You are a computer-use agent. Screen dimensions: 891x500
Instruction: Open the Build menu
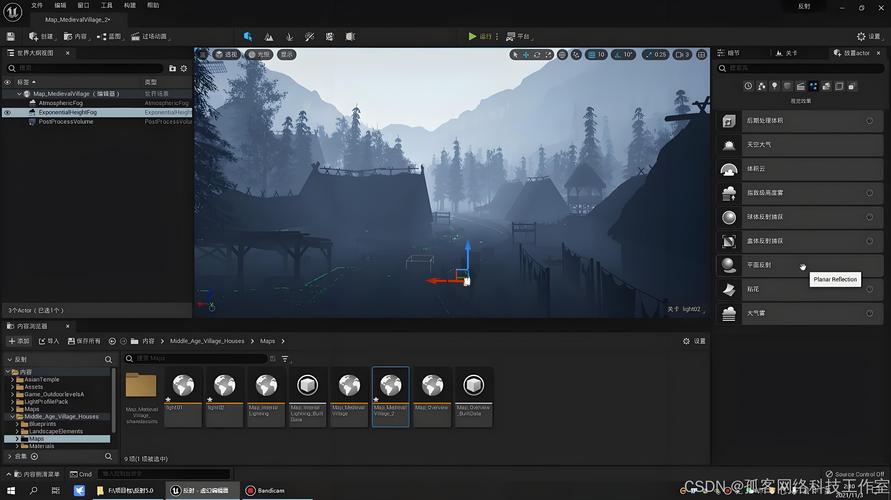130,5
